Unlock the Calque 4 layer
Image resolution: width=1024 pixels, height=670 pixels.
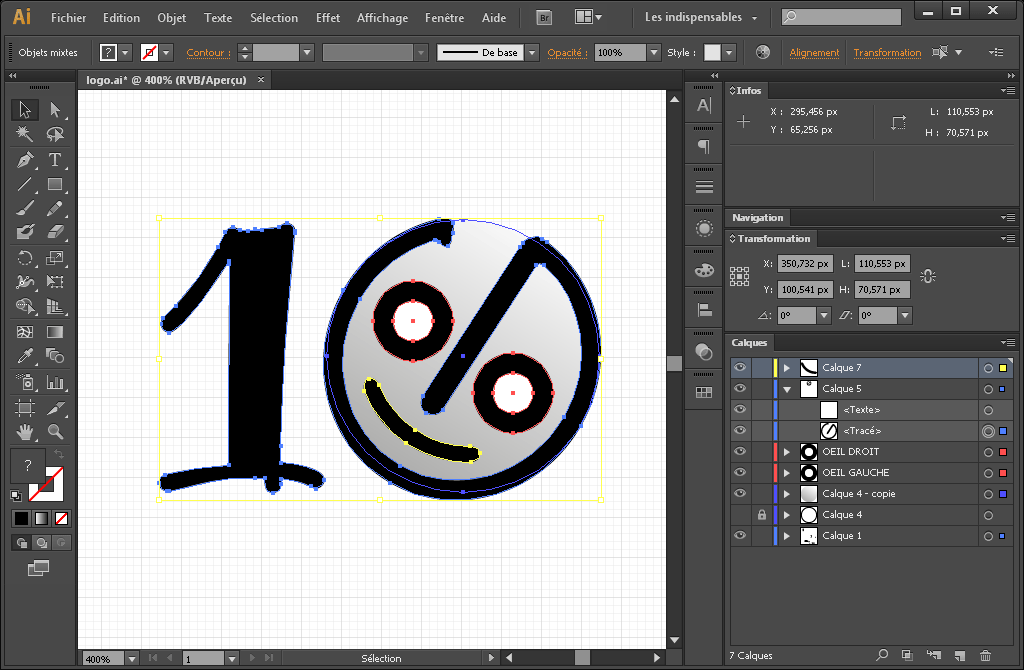pos(762,515)
